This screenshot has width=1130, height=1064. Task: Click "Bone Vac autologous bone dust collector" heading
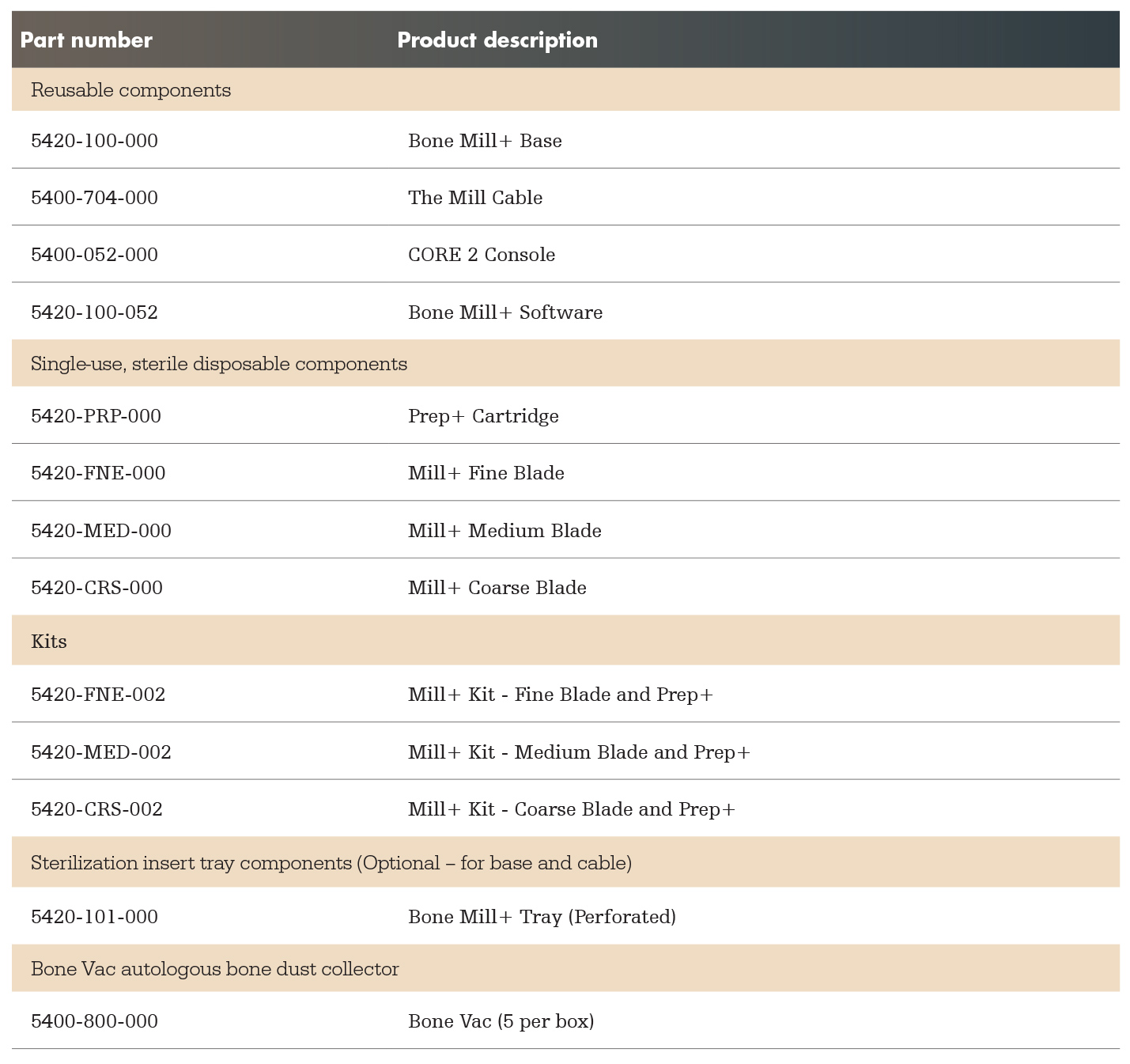click(215, 969)
